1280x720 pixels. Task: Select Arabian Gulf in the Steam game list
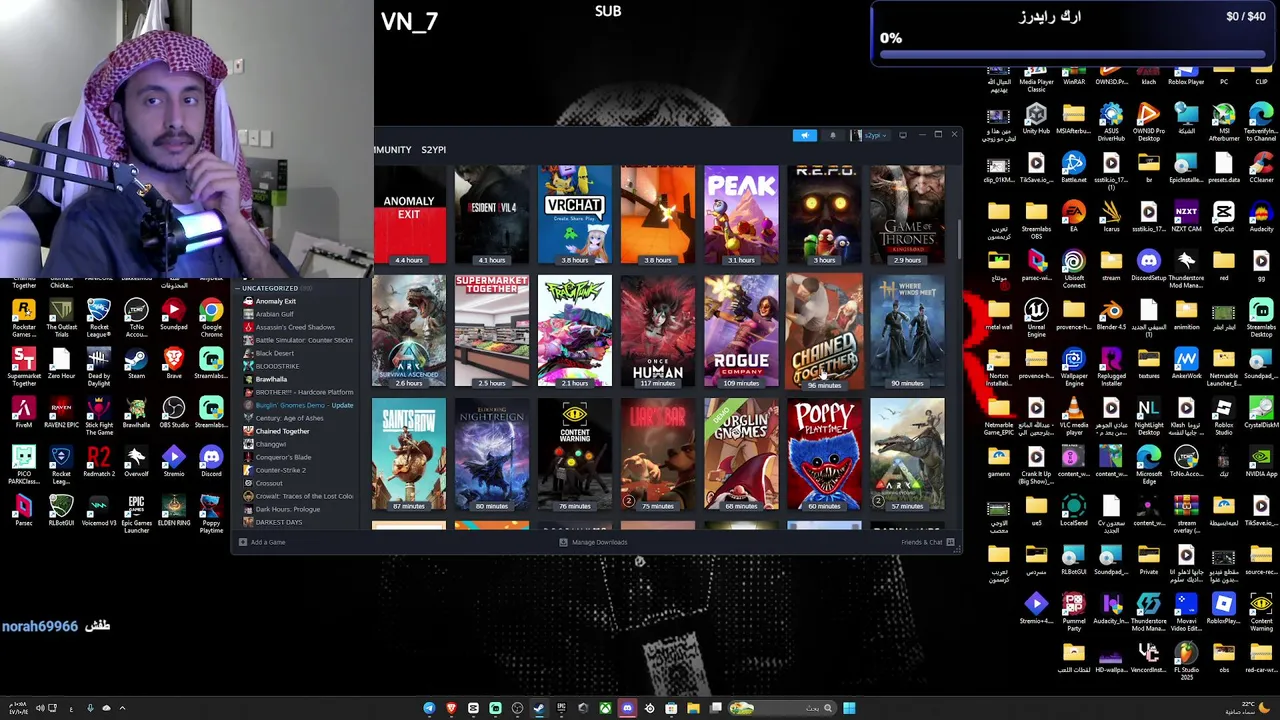point(274,314)
